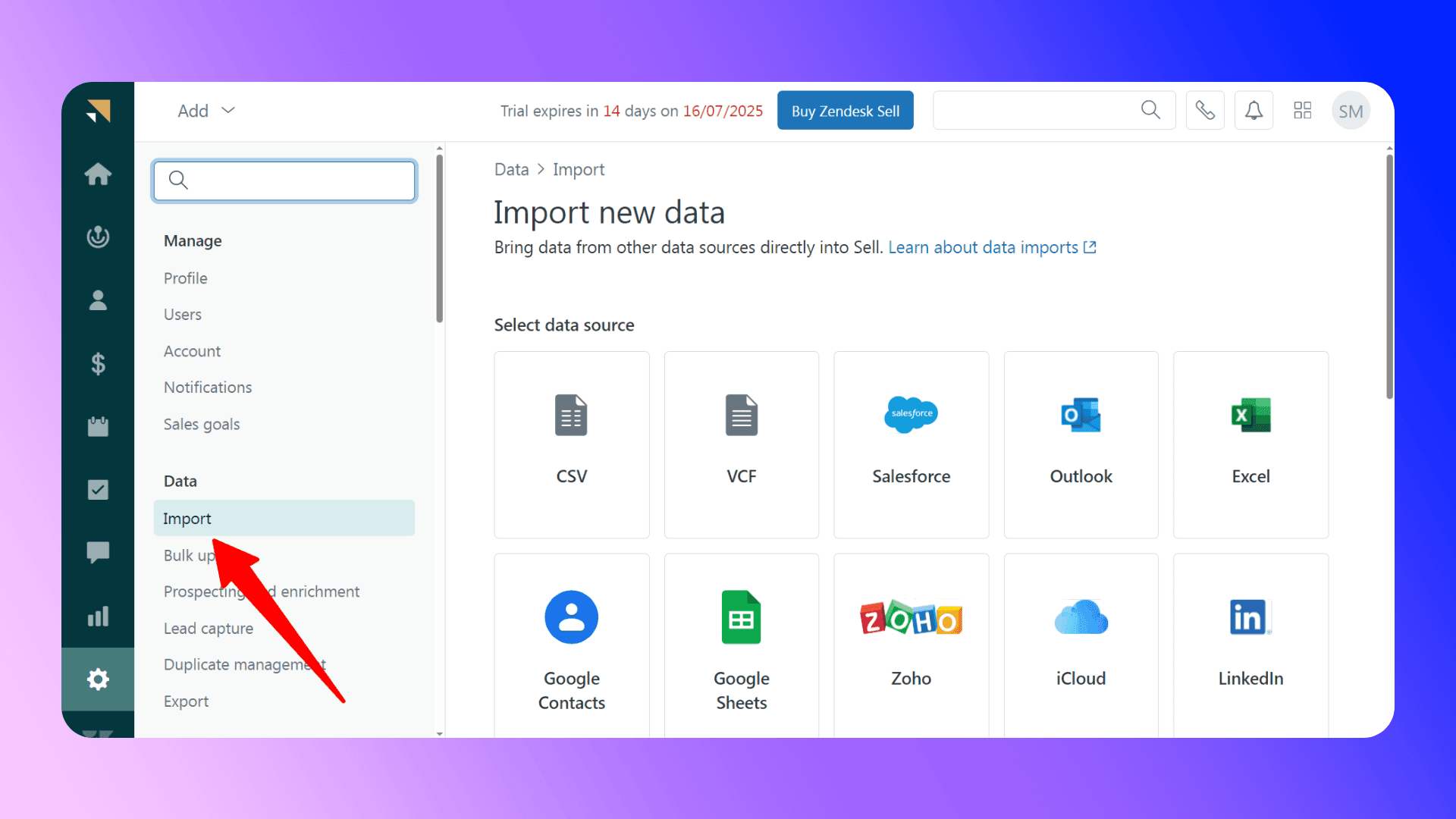Open Notifications settings
Viewport: 1456px width, 819px height.
point(208,388)
